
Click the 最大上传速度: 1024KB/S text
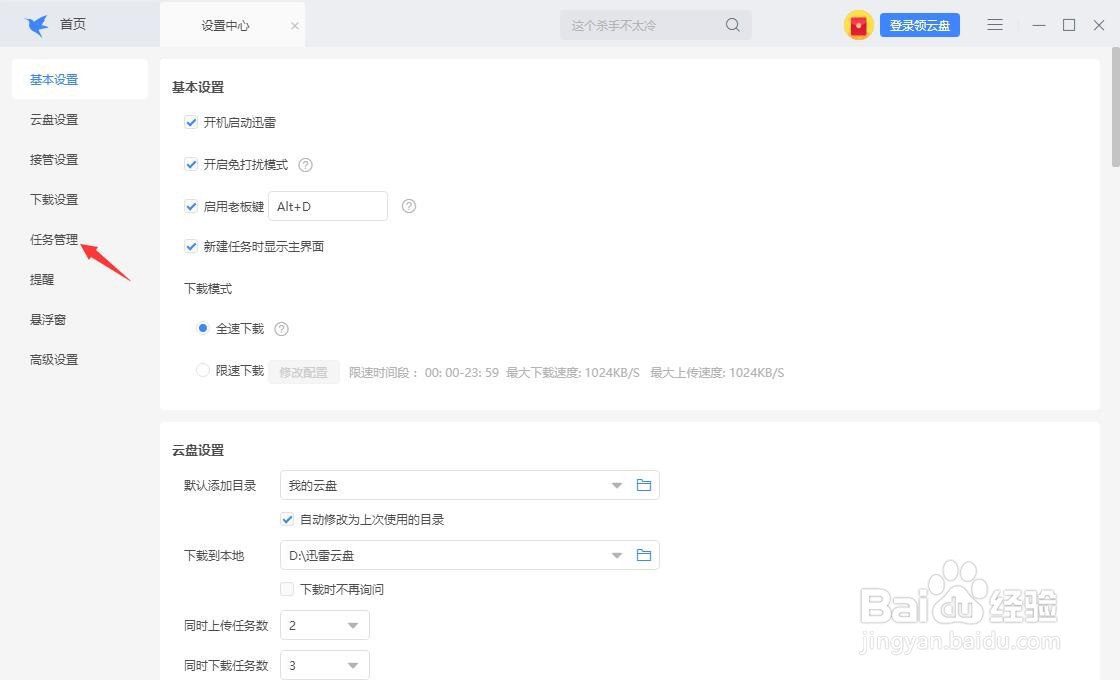click(717, 373)
